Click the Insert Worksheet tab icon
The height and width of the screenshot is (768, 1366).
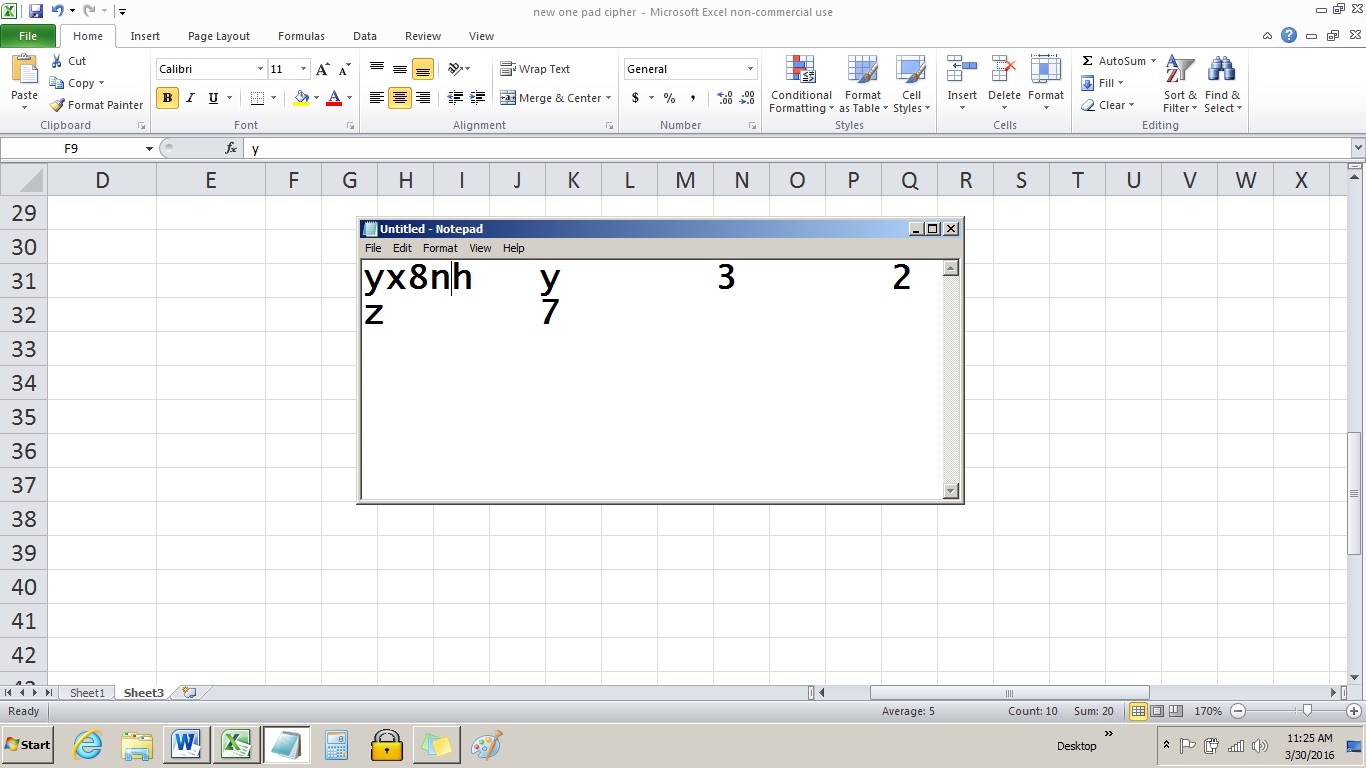pos(189,692)
